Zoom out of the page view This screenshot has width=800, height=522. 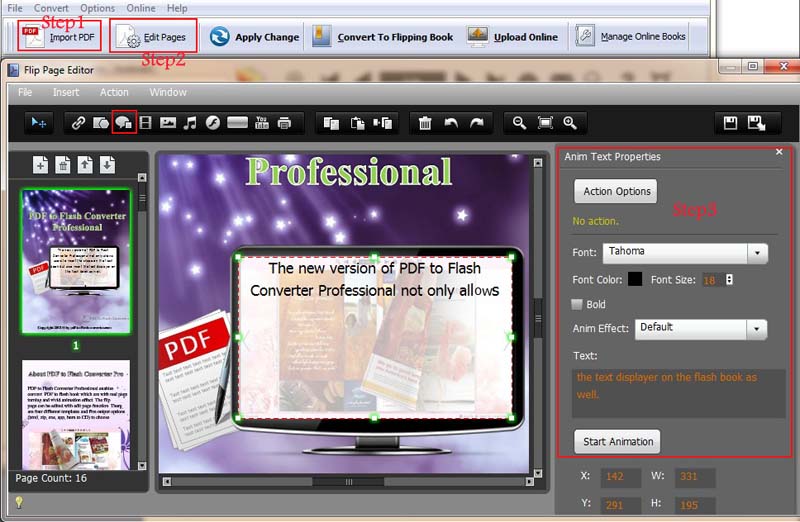point(519,123)
